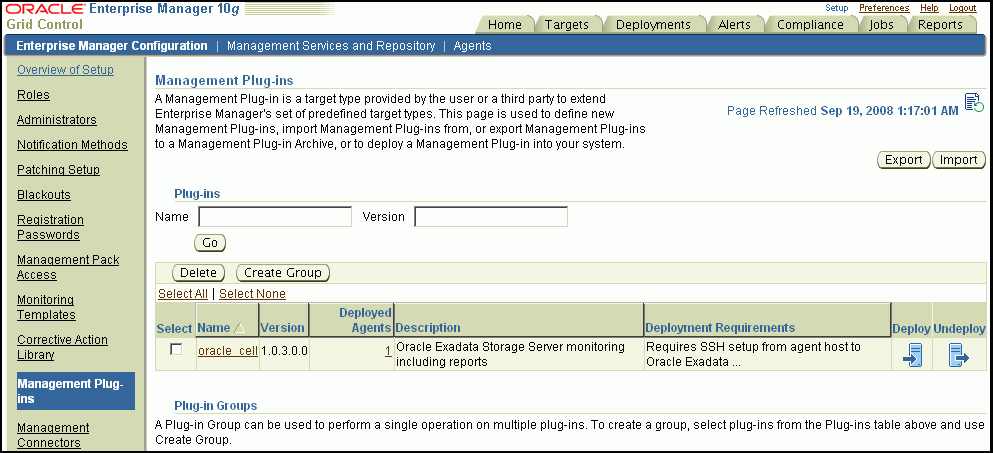Click the Create Group button

tap(283, 272)
